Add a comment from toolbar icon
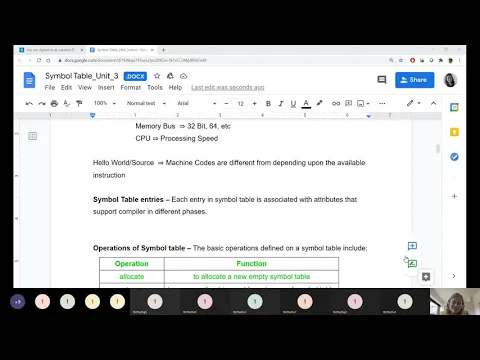The height and width of the screenshot is (360, 480). pos(348,103)
